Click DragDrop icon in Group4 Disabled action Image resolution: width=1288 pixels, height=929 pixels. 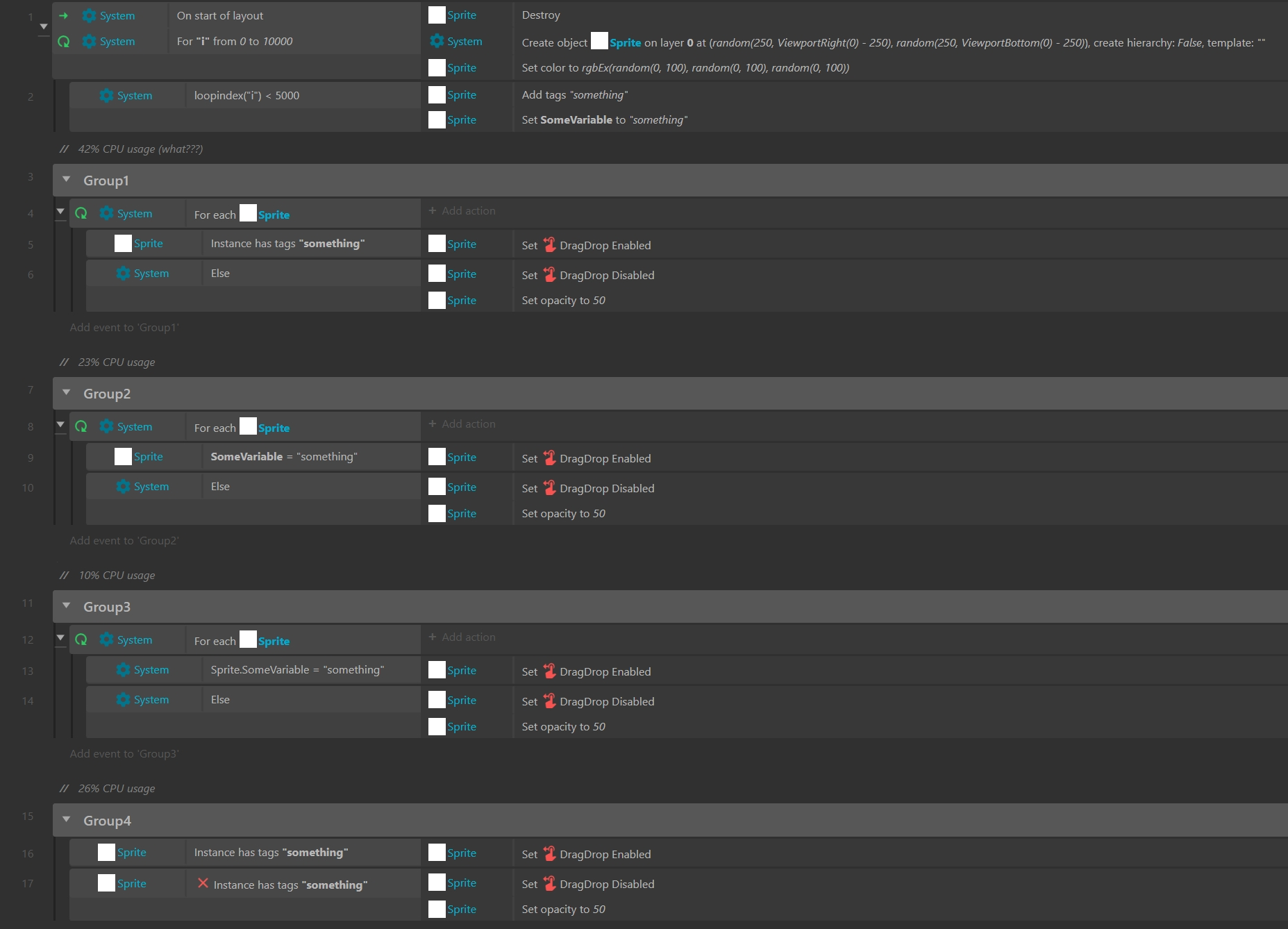[x=549, y=884]
